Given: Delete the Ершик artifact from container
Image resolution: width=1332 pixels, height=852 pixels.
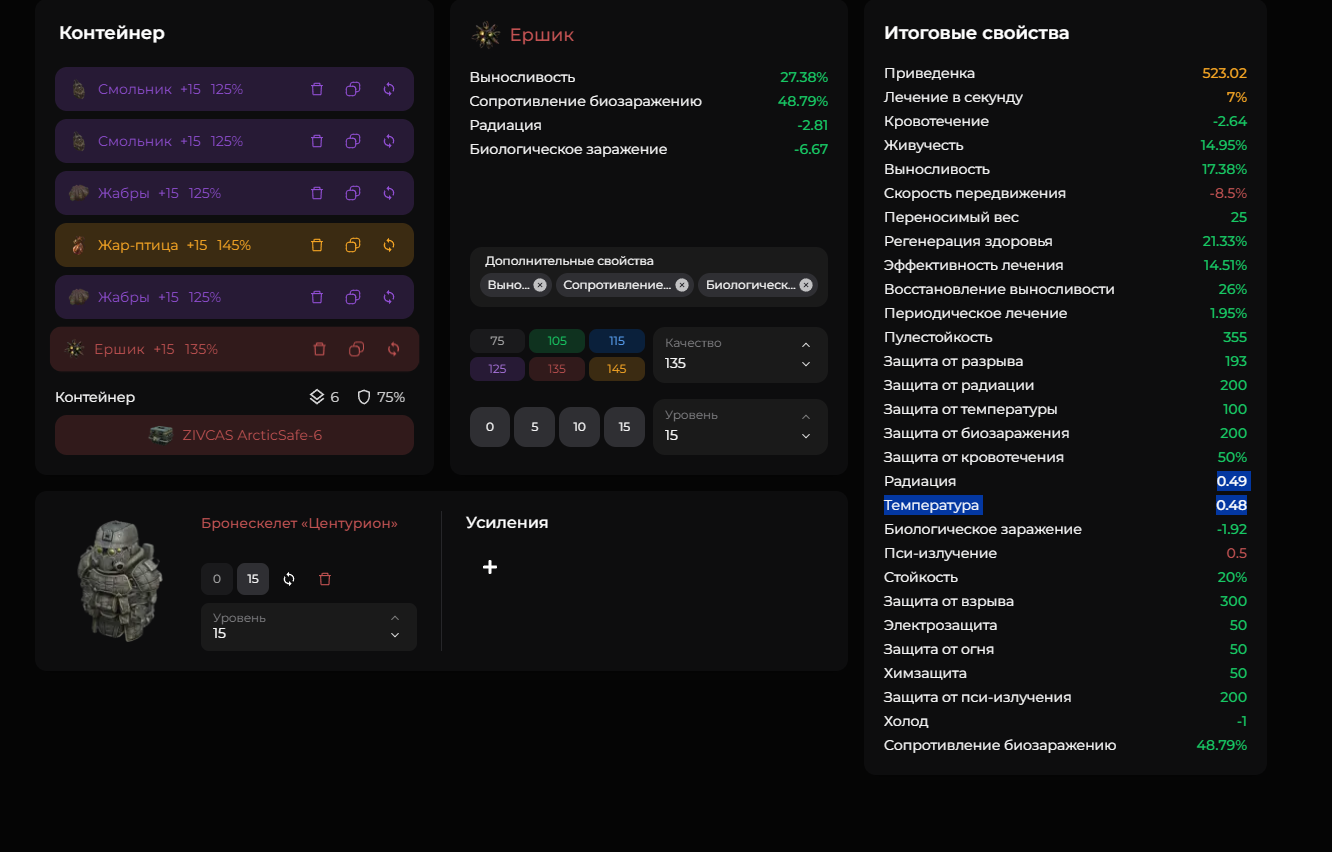Looking at the screenshot, I should click(320, 349).
